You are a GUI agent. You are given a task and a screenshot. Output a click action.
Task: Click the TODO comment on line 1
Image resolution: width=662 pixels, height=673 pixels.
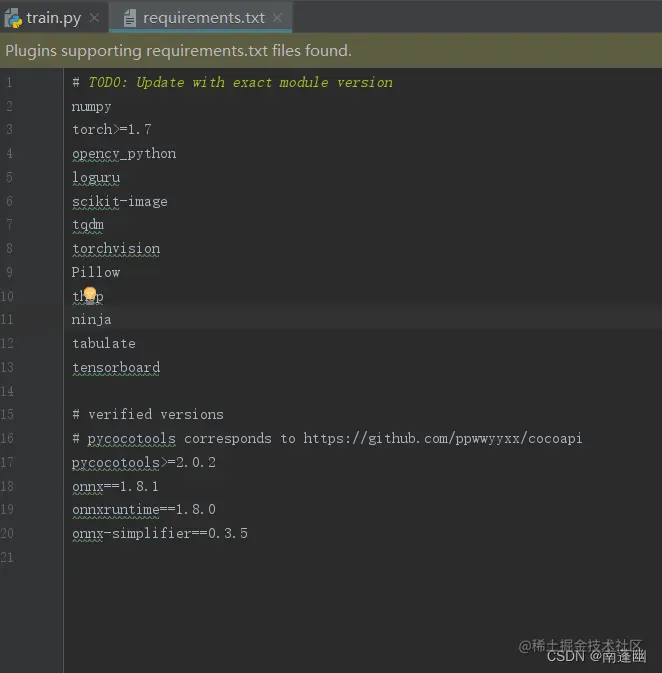click(232, 82)
